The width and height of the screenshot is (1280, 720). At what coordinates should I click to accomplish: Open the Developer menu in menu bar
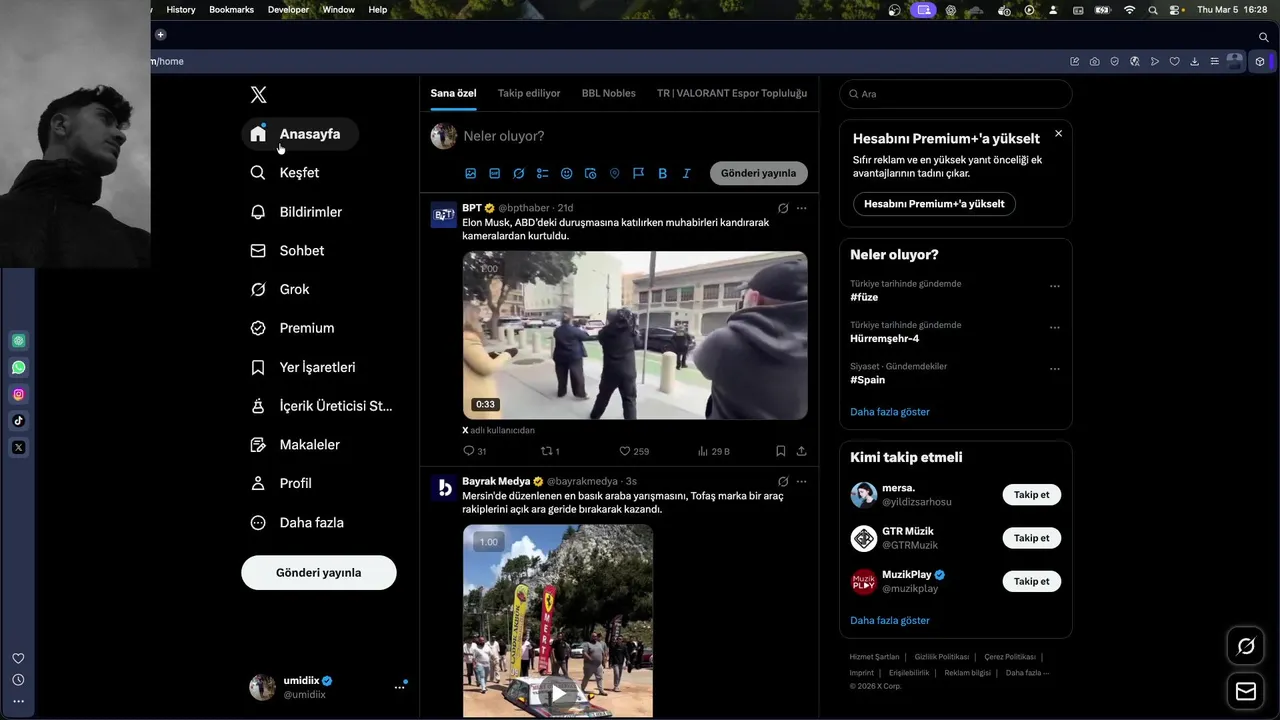click(x=288, y=9)
